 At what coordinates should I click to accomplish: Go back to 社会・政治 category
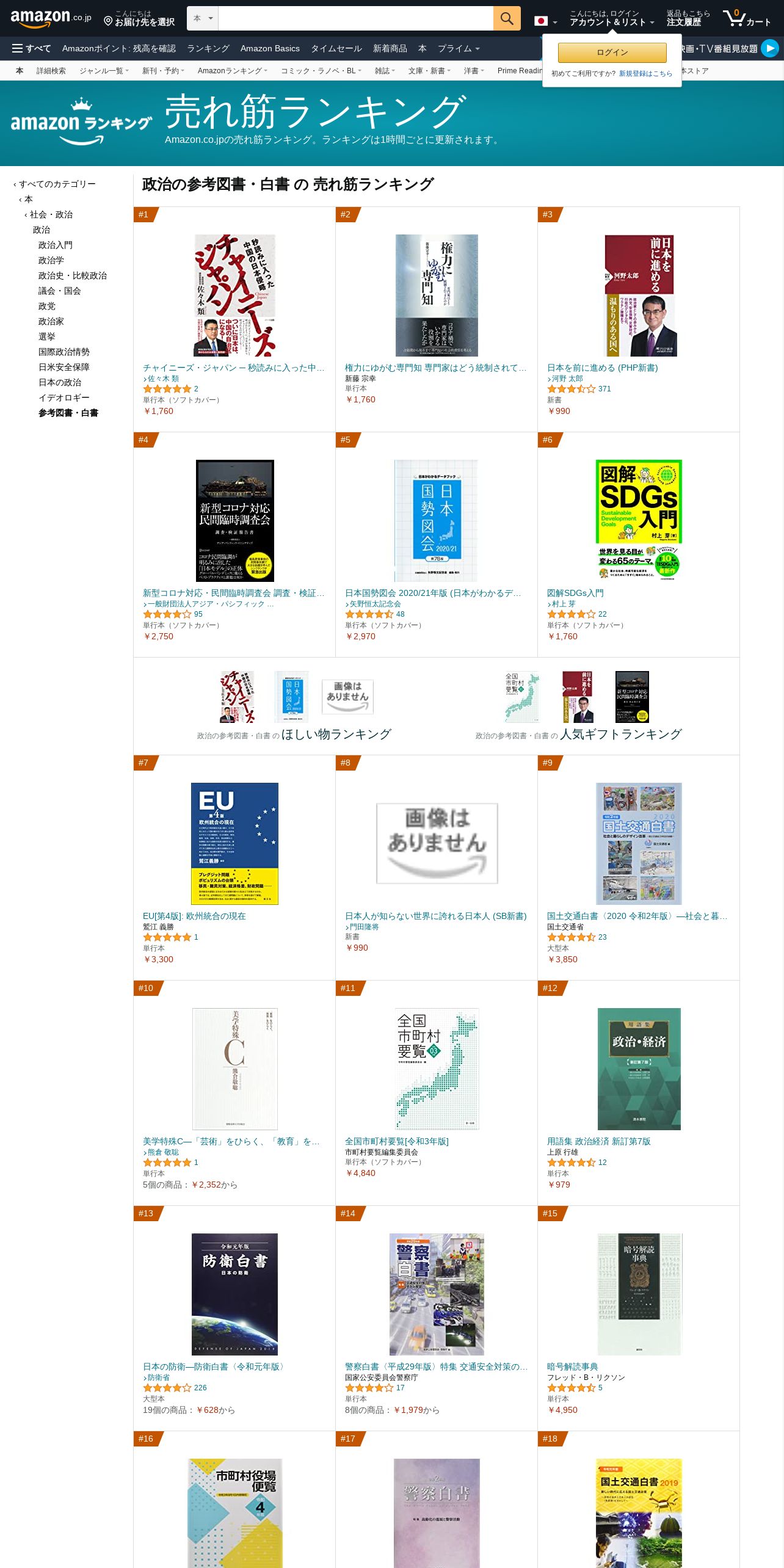pos(51,214)
